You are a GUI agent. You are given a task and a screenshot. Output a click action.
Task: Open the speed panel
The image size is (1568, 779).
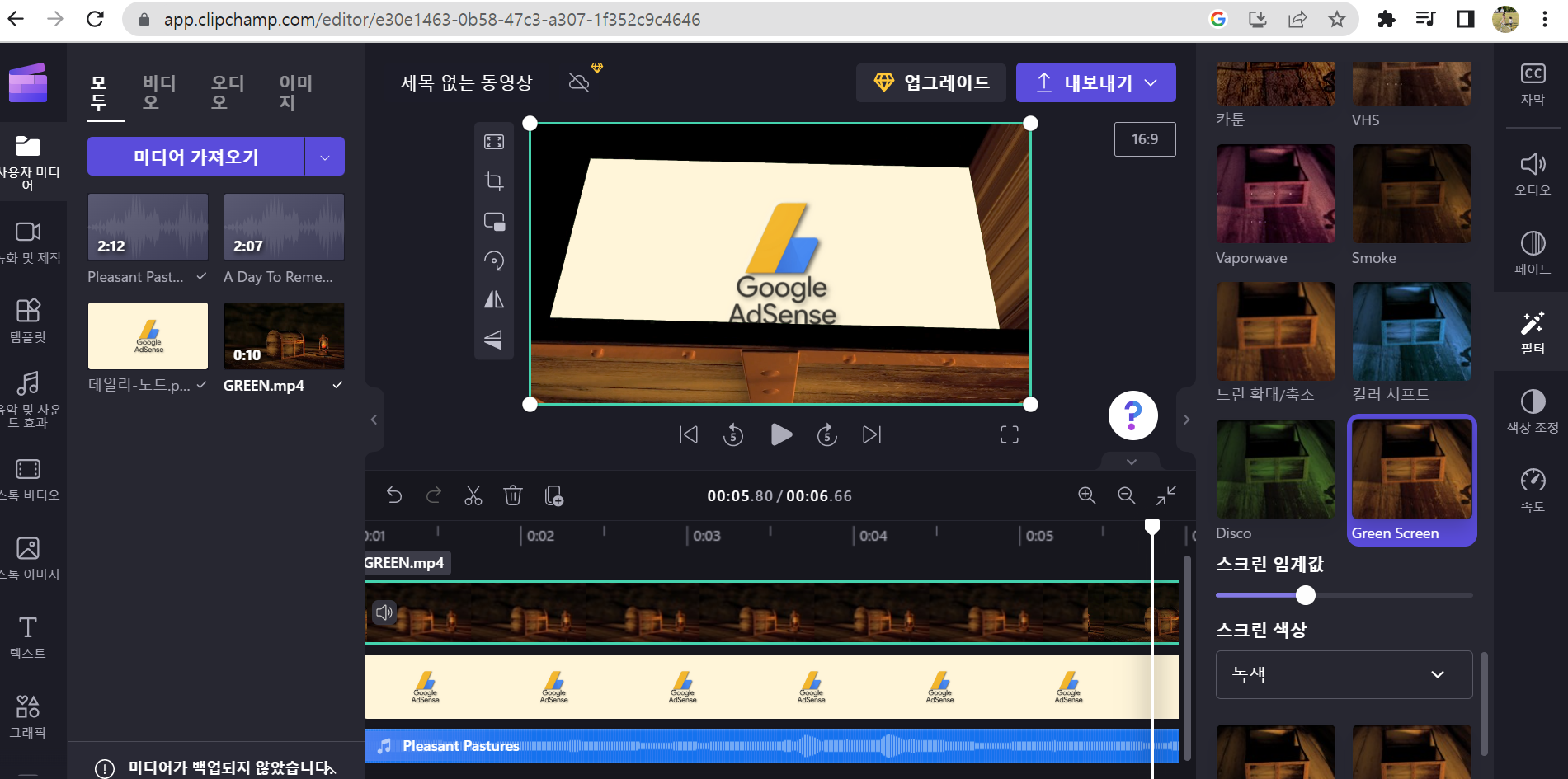[x=1533, y=490]
